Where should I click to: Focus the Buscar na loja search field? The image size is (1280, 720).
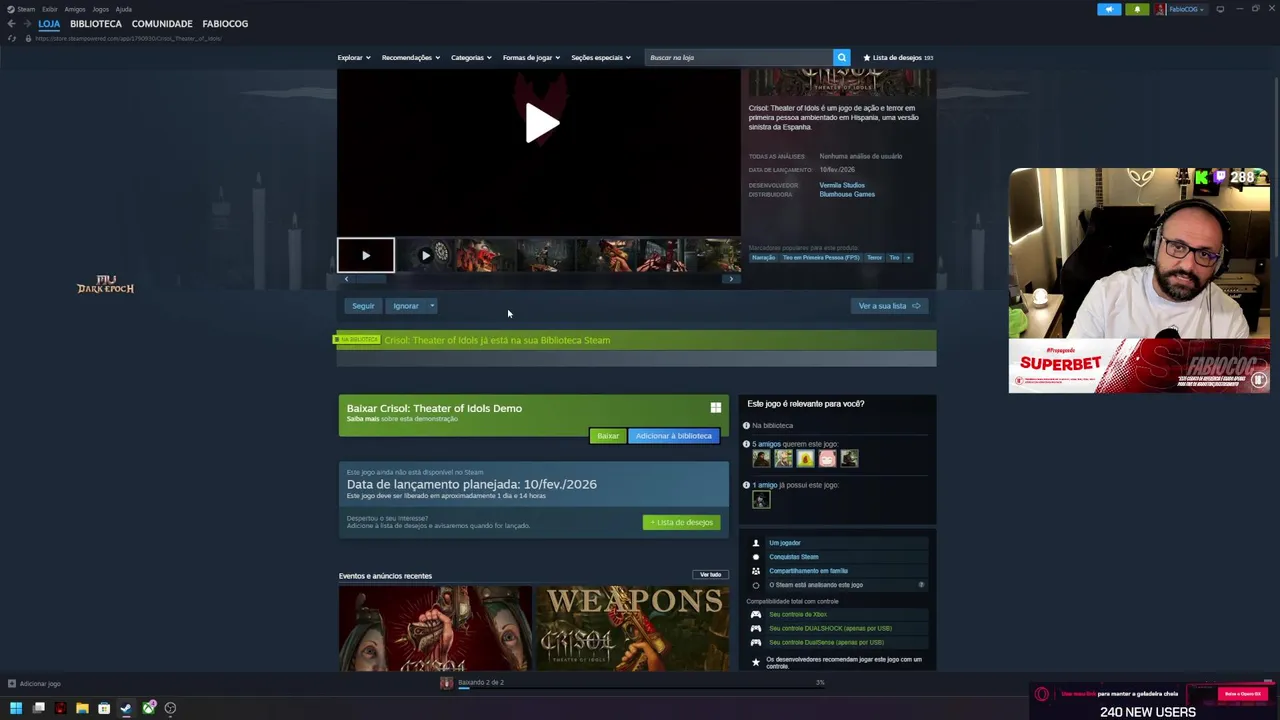point(738,57)
